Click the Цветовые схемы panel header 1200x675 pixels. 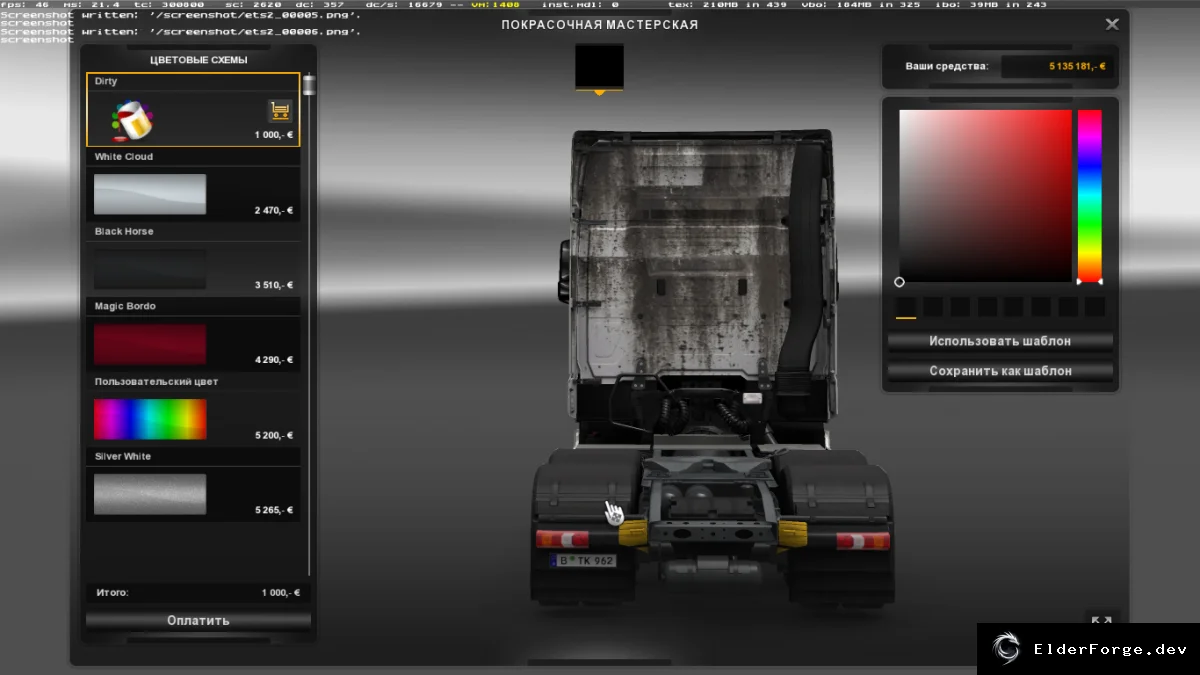(199, 60)
